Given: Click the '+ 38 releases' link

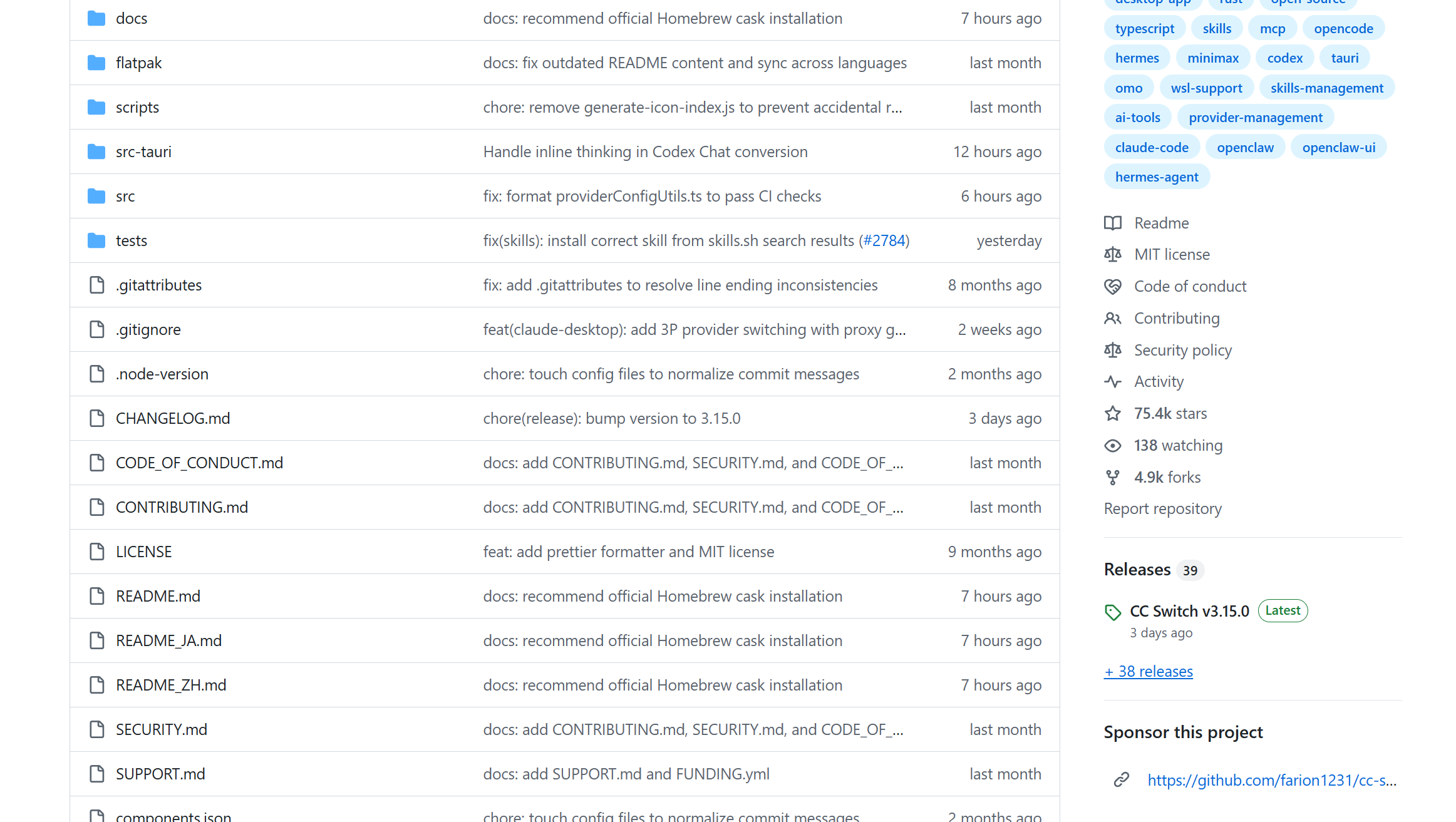Looking at the screenshot, I should tap(1149, 671).
